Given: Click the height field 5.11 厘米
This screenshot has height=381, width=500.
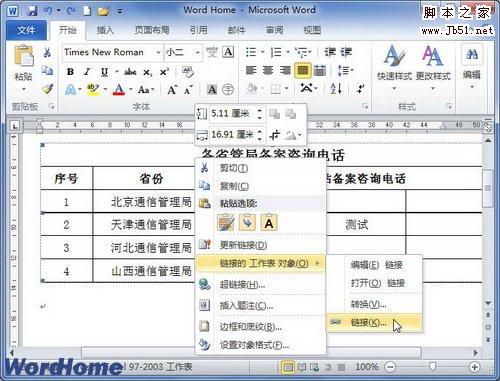Looking at the screenshot, I should coord(233,114).
